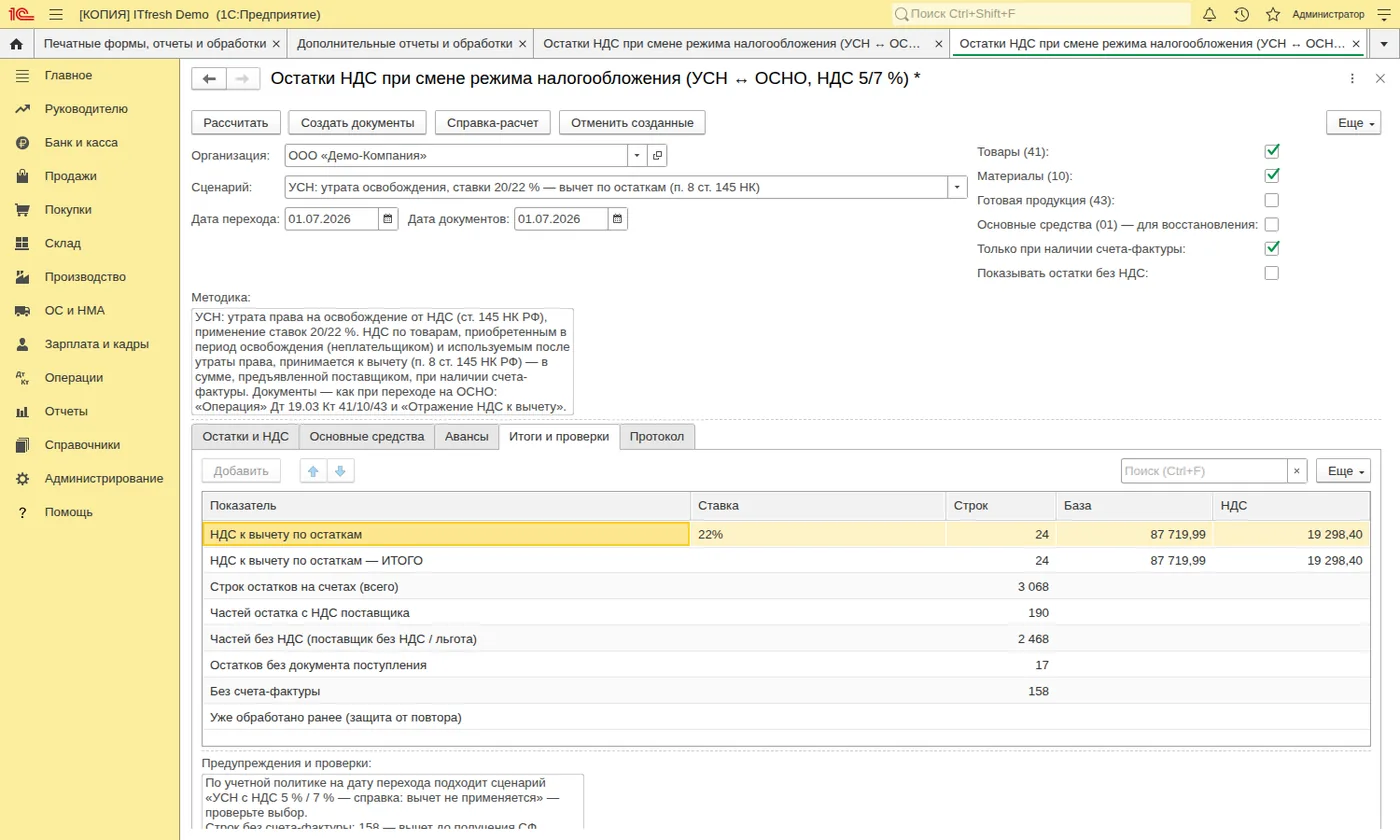
Task: Select the Без счета-фактуры row
Action: 785,691
